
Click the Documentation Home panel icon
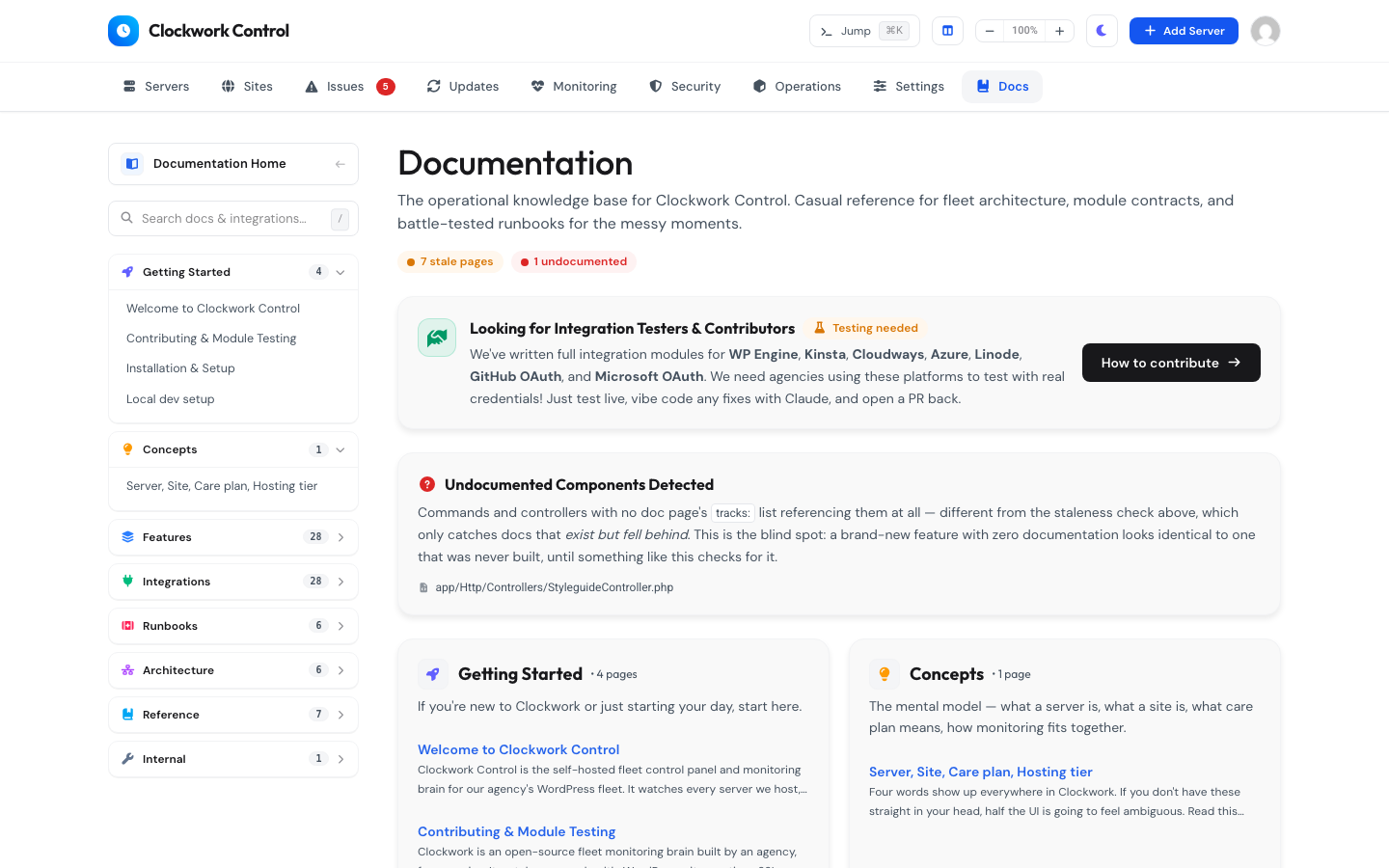pyautogui.click(x=132, y=164)
